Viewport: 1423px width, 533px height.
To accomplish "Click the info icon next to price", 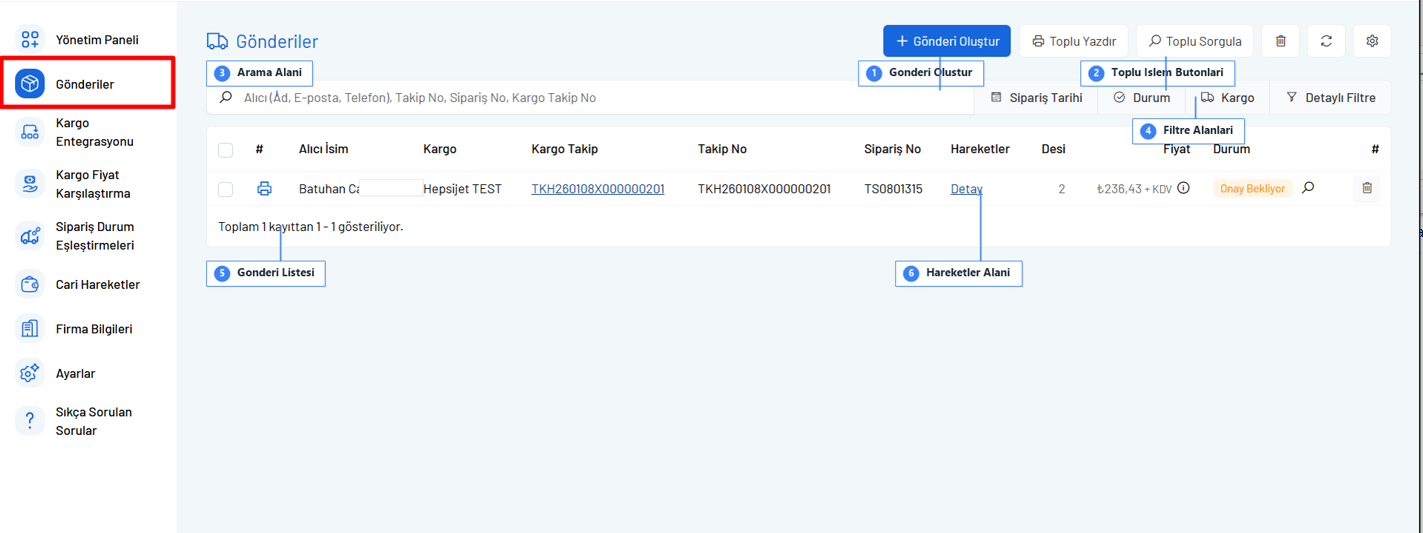I will [x=1183, y=188].
